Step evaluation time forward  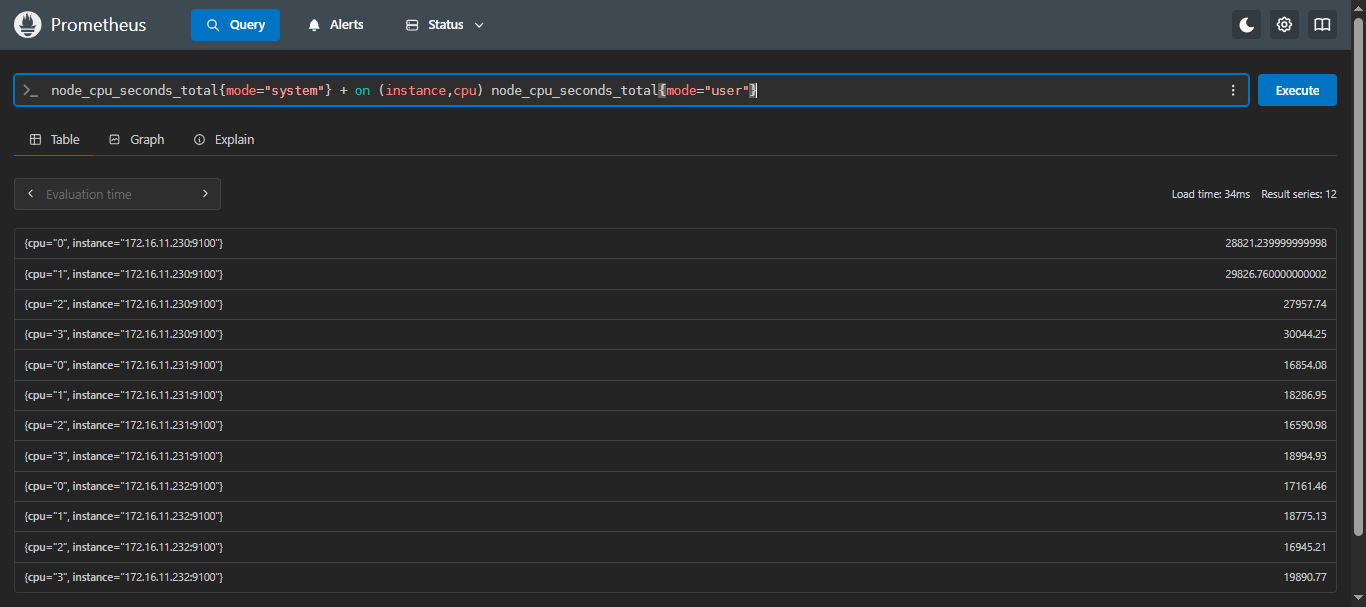tap(205, 194)
